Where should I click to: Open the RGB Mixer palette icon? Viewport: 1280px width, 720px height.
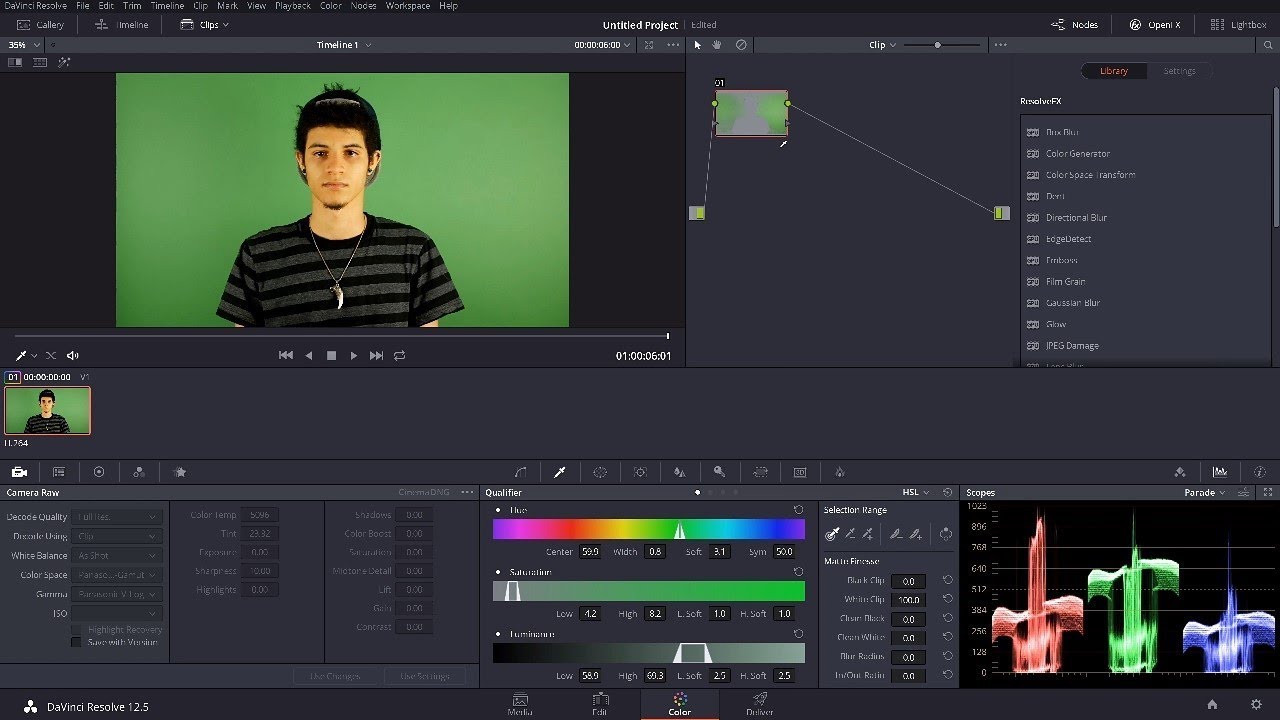pyautogui.click(x=139, y=472)
